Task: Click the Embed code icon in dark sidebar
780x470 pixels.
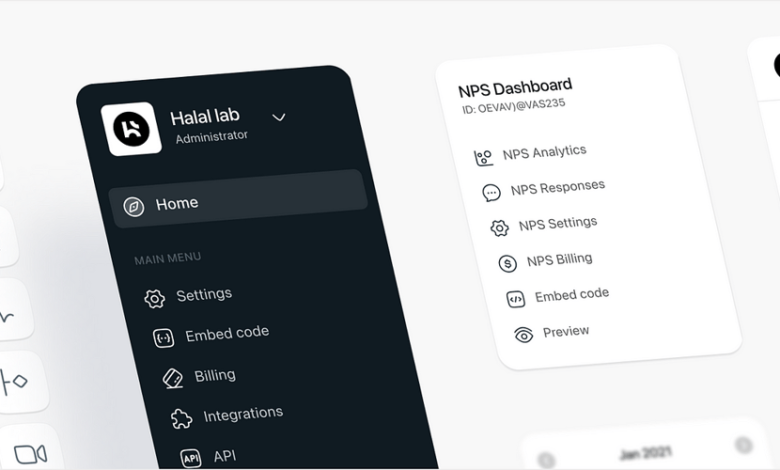Action: point(164,338)
